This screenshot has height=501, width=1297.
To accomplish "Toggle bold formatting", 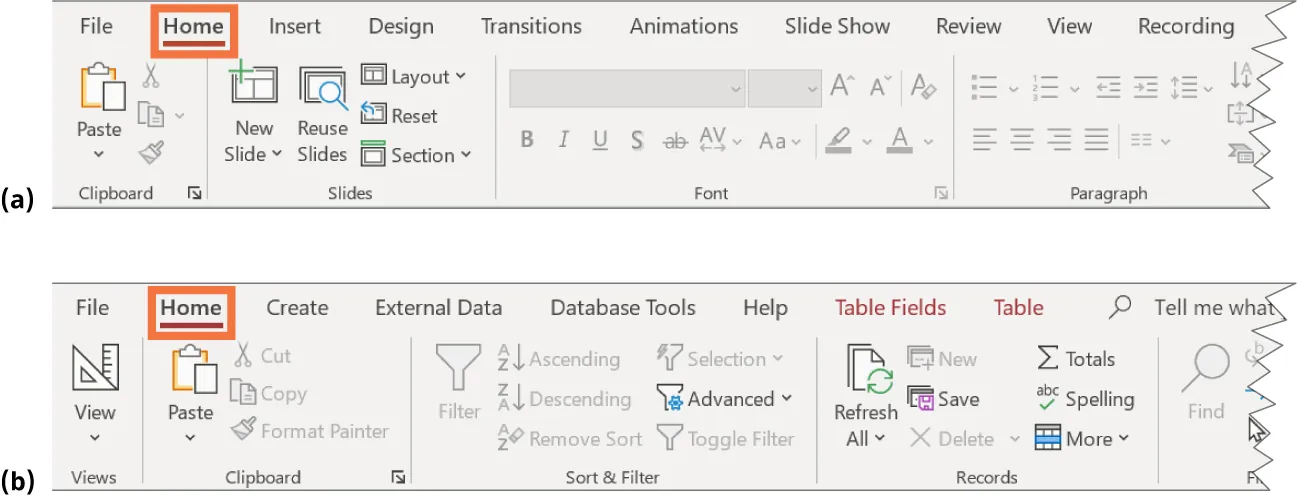I will pyautogui.click(x=527, y=141).
